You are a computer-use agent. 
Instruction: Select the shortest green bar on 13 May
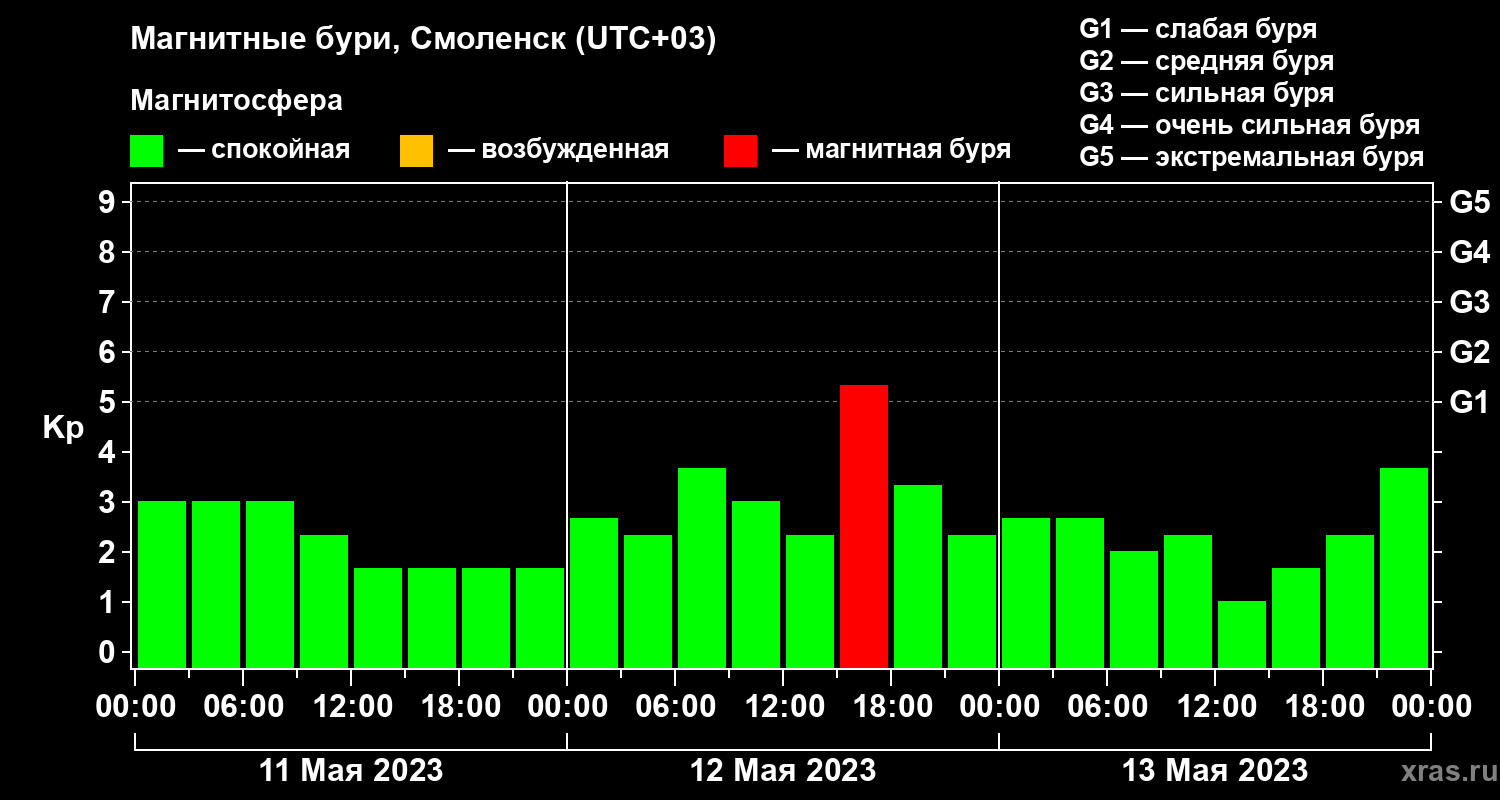(1242, 634)
